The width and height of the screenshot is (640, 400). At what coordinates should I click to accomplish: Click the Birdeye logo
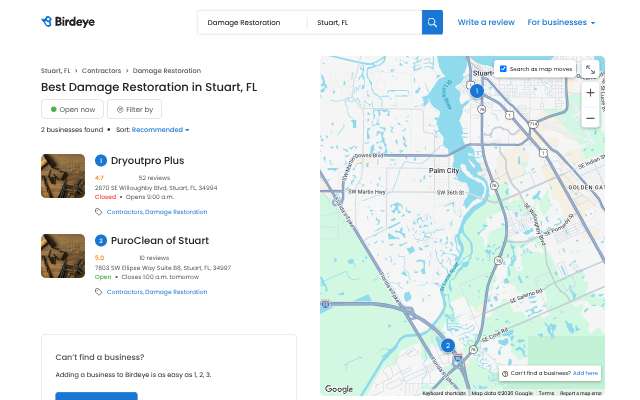(x=68, y=22)
